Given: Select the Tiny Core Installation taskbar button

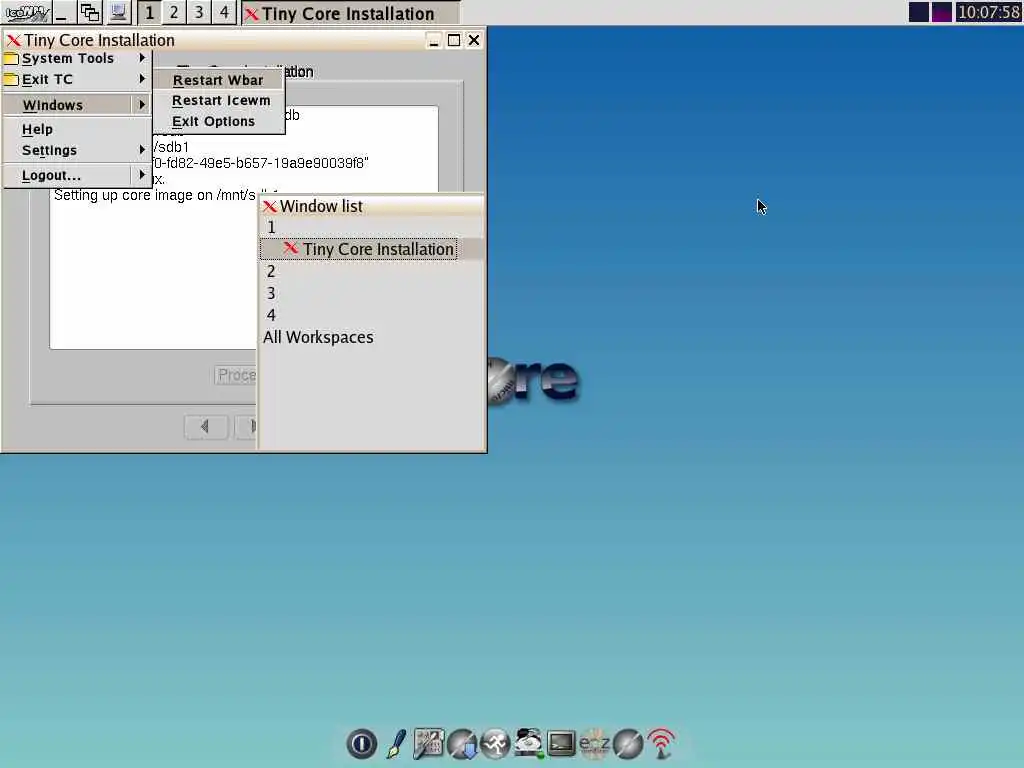Looking at the screenshot, I should click(350, 13).
